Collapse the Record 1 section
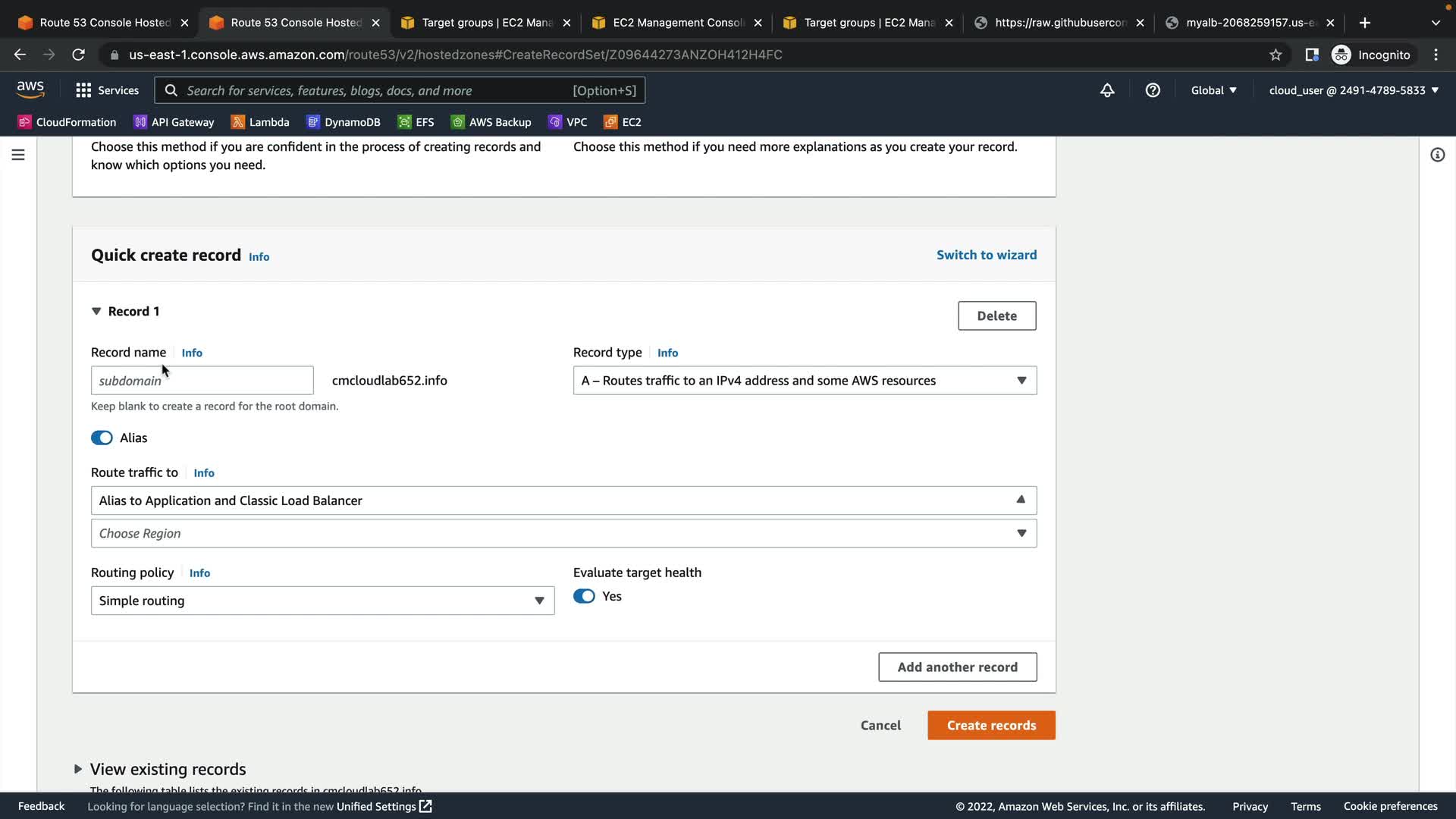 point(96,312)
